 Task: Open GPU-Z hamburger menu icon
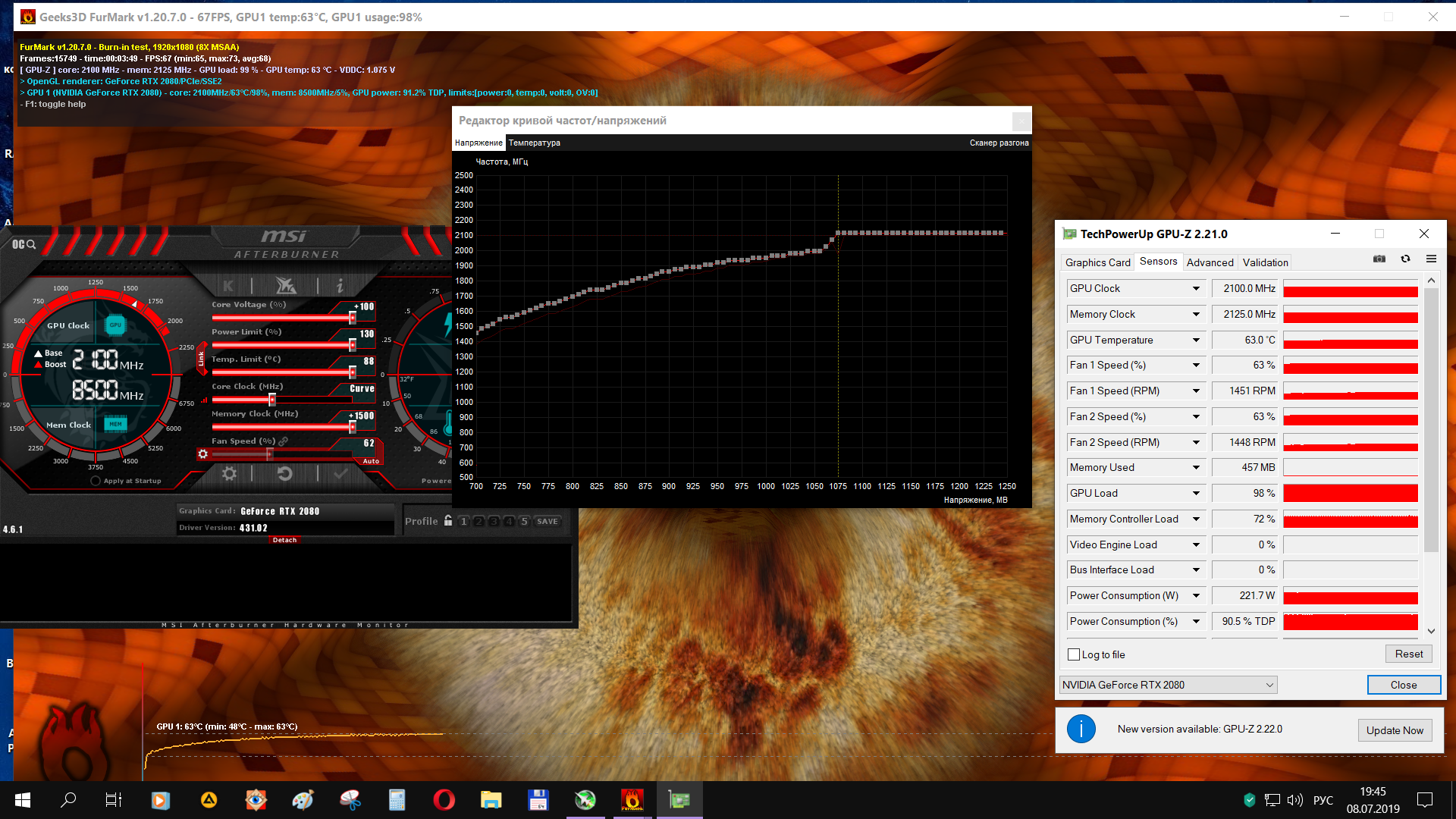tap(1431, 259)
